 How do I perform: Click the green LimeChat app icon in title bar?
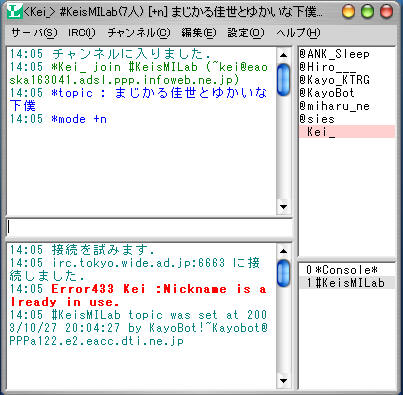coord(15,12)
